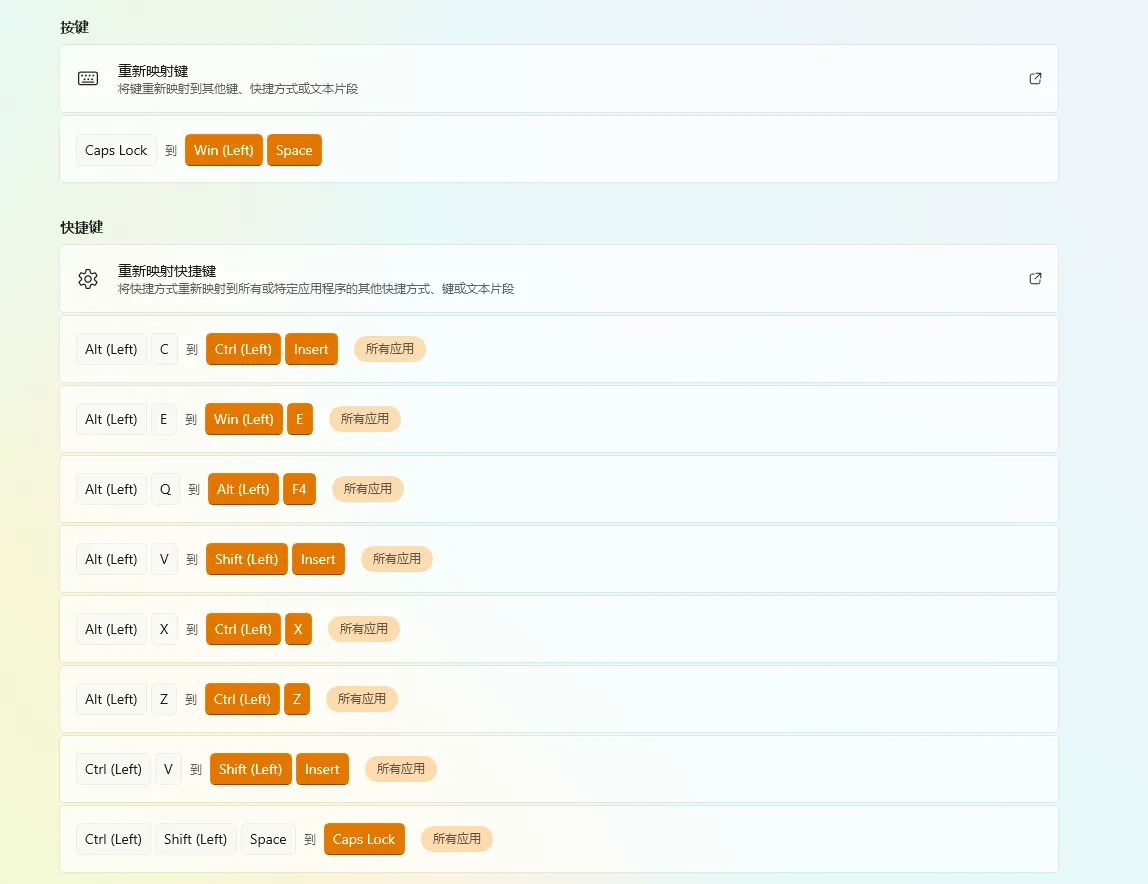Click the white Ctrl (Left) chip in the Ctrl+V row
The height and width of the screenshot is (884, 1148).
pyautogui.click(x=113, y=769)
